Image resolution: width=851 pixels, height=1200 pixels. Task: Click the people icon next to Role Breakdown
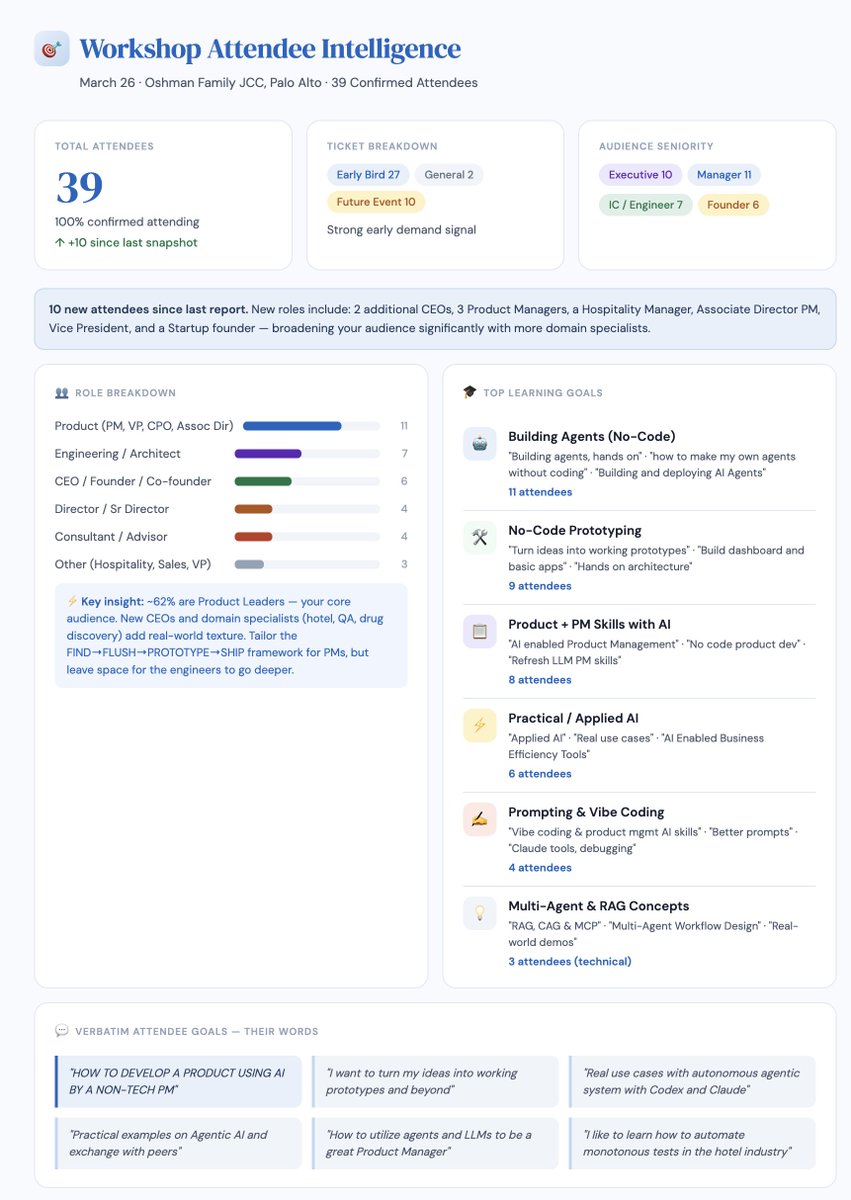pos(61,393)
